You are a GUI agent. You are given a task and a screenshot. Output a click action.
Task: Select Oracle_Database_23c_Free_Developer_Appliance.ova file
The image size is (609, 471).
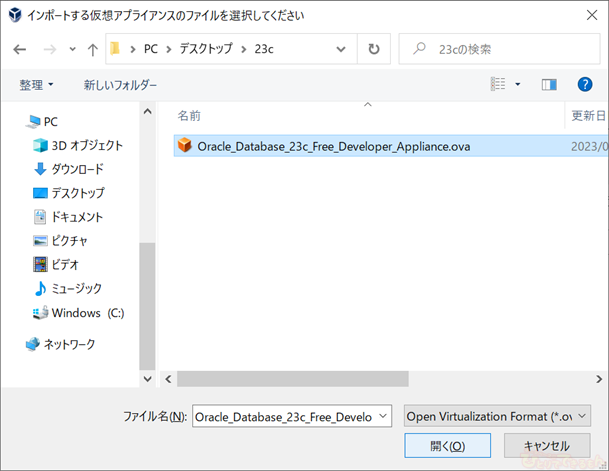tap(332, 146)
